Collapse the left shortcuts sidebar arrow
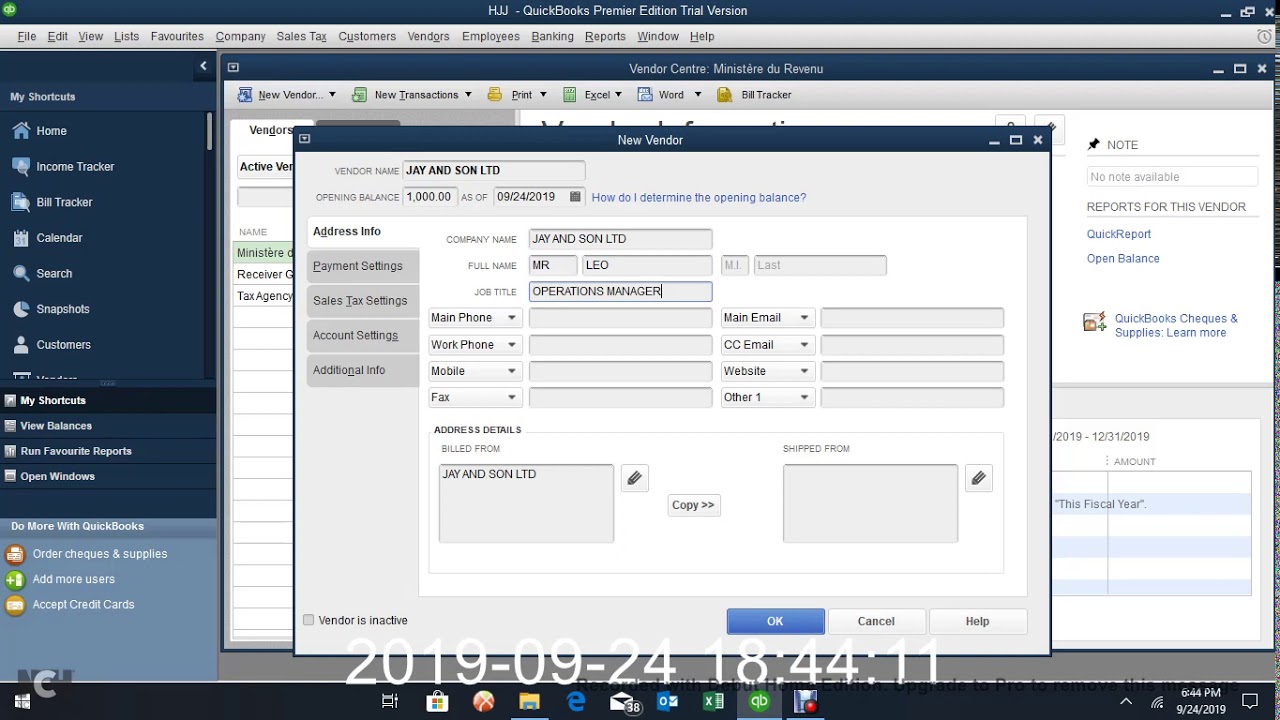This screenshot has width=1280, height=720. coord(203,66)
